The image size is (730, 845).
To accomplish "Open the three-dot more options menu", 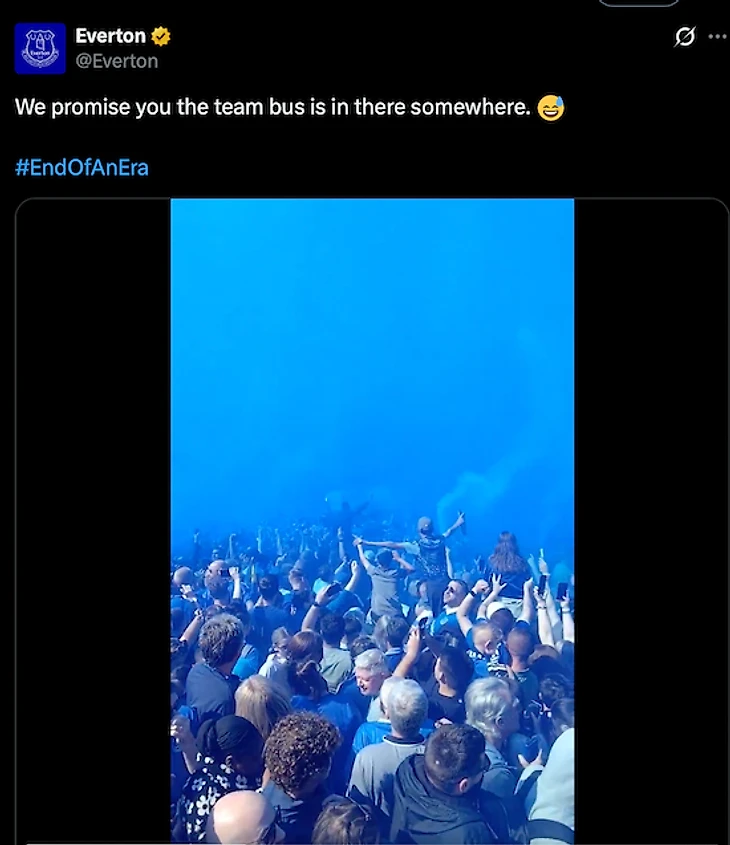I will [x=717, y=37].
